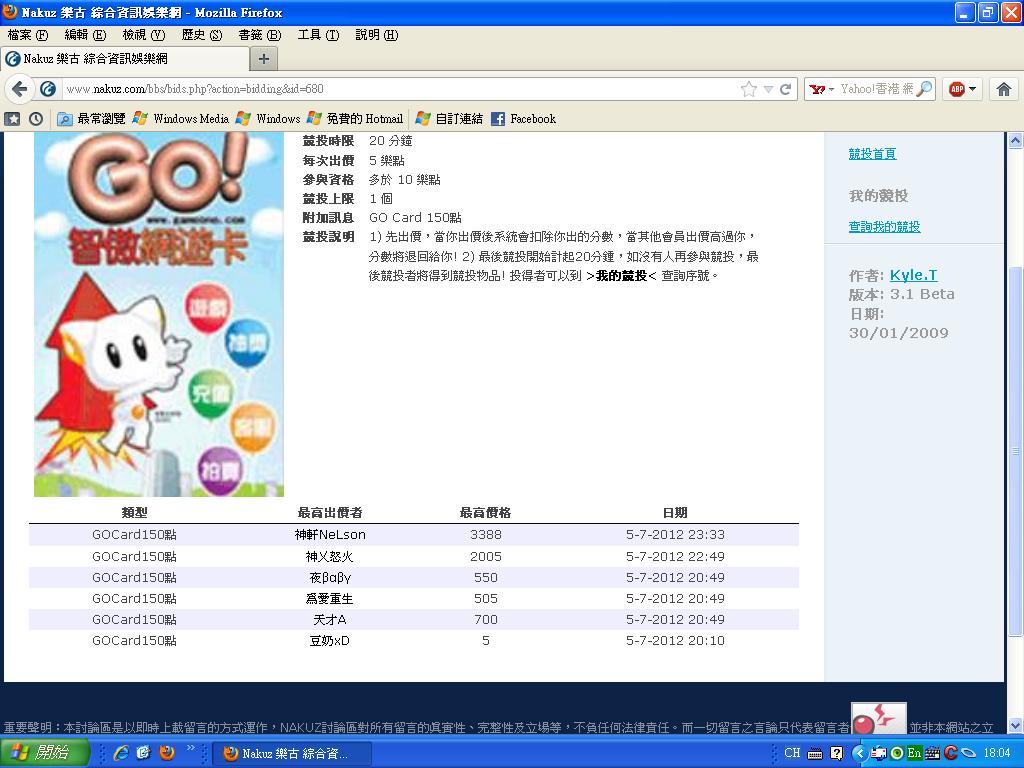The image size is (1024, 768).
Task: Open the Windows Media bookmark
Action: coord(180,119)
